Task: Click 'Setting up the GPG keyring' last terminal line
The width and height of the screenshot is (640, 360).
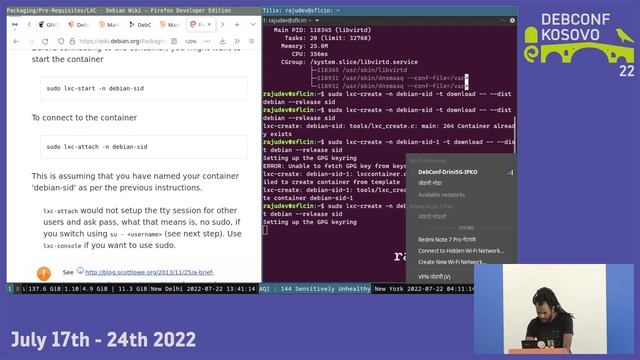Action: [x=310, y=222]
